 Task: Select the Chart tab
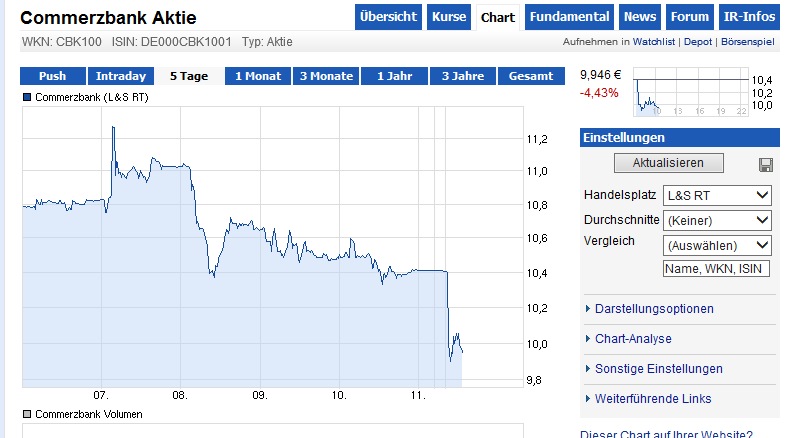click(x=498, y=18)
